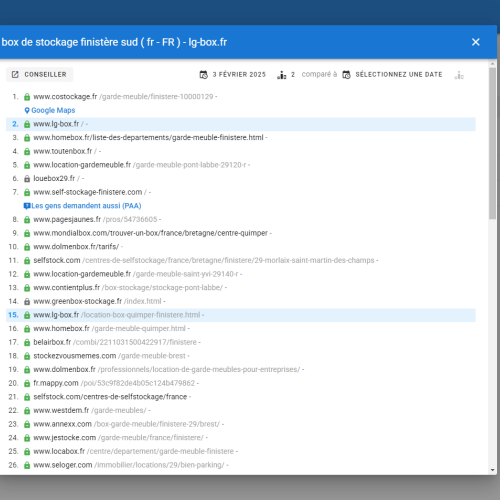500x500 pixels.
Task: Open the SÉLECTIONNEZ UNE DATE date picker
Action: (x=399, y=74)
